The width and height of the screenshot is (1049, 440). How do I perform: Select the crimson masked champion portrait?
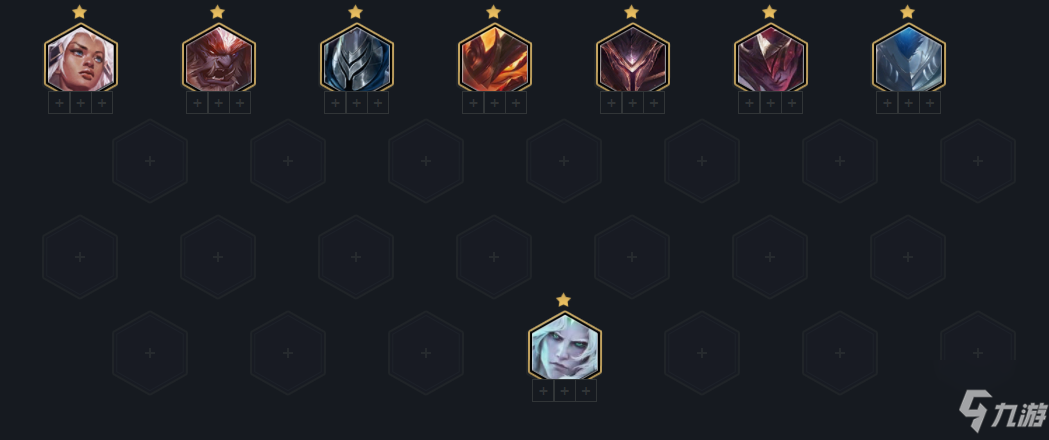coord(771,59)
